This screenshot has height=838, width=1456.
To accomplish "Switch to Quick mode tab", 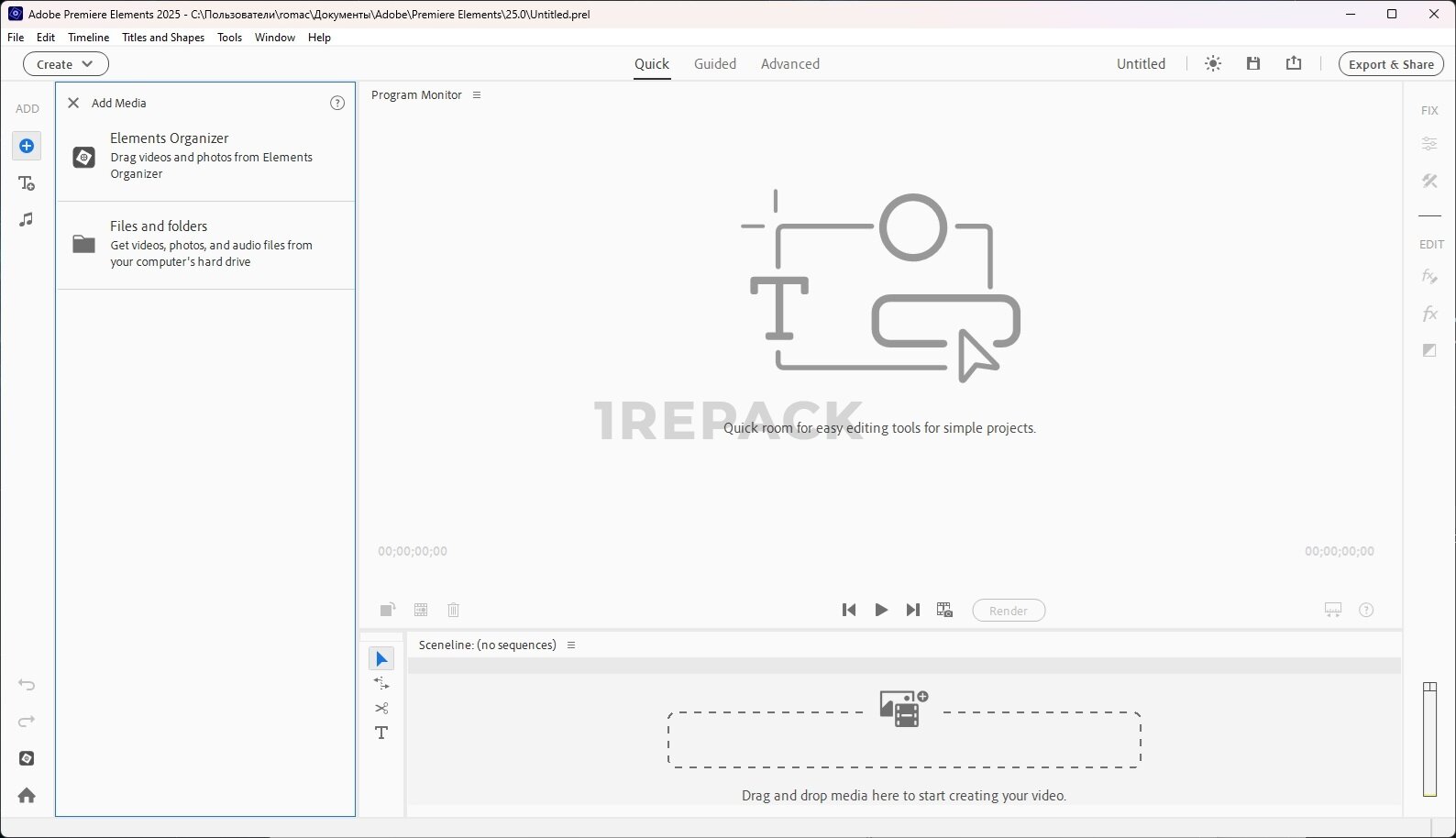I will click(652, 64).
